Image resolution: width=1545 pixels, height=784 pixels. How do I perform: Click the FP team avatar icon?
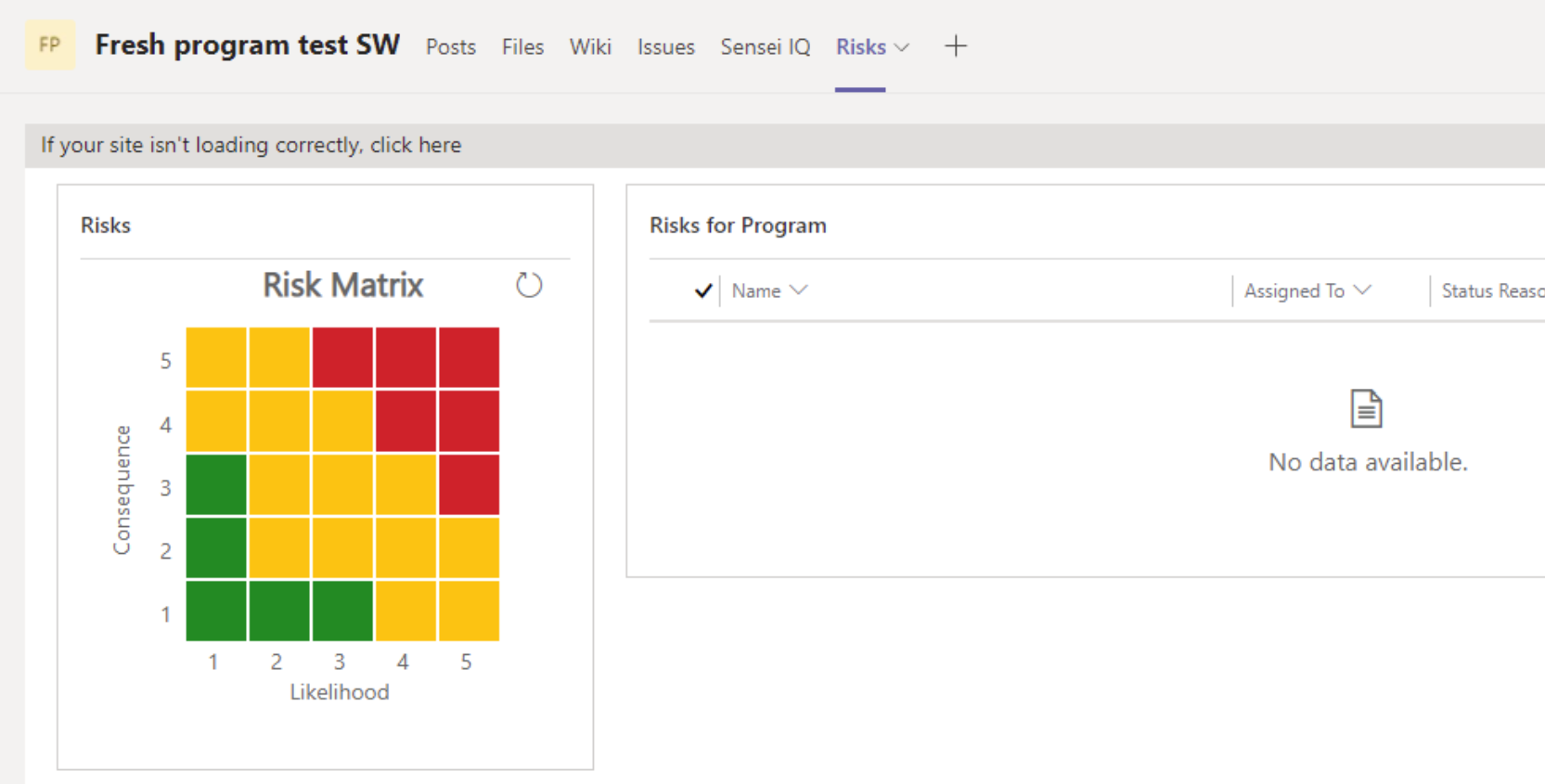click(50, 45)
